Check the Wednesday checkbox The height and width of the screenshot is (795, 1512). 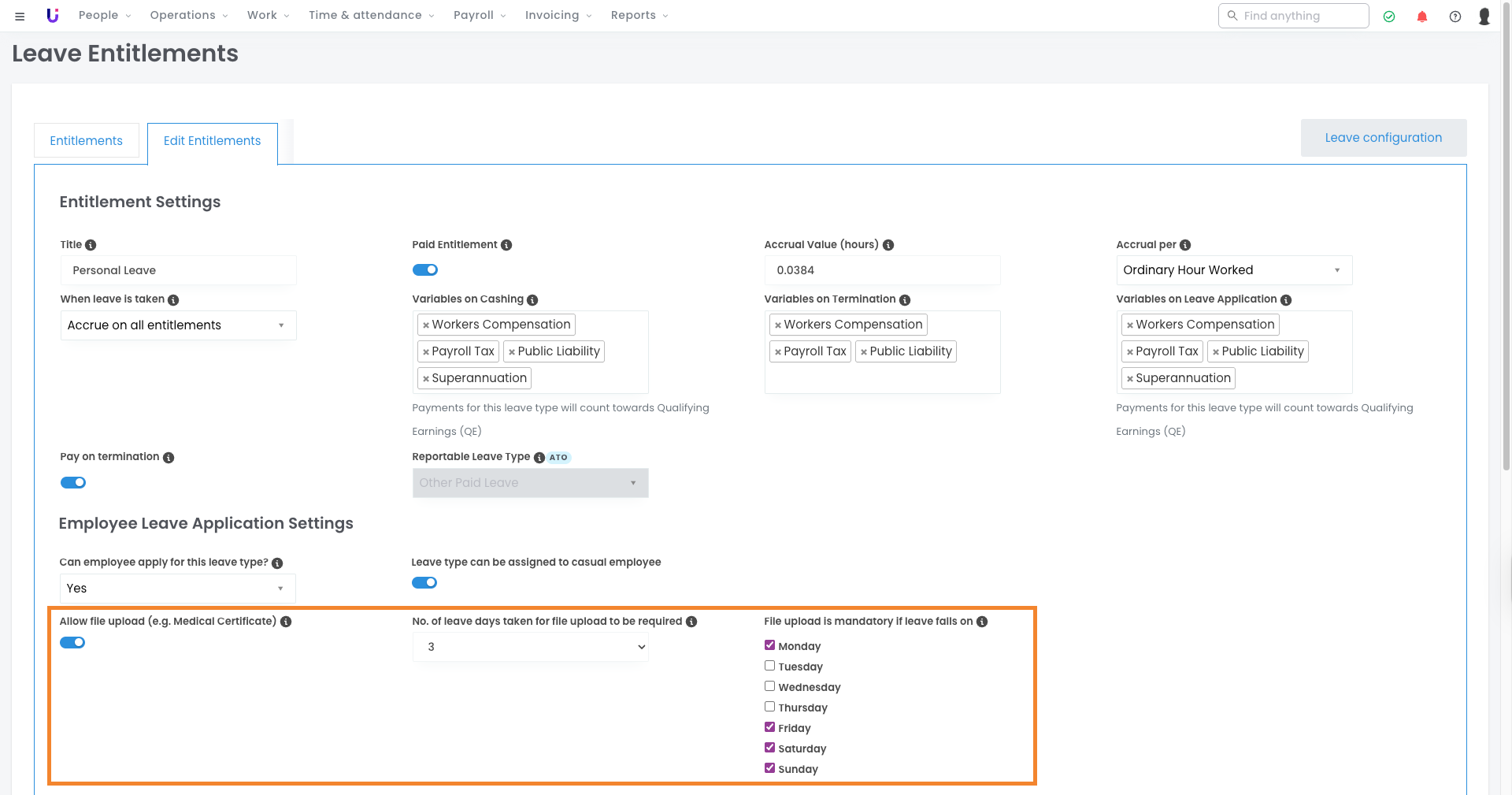pyautogui.click(x=769, y=686)
